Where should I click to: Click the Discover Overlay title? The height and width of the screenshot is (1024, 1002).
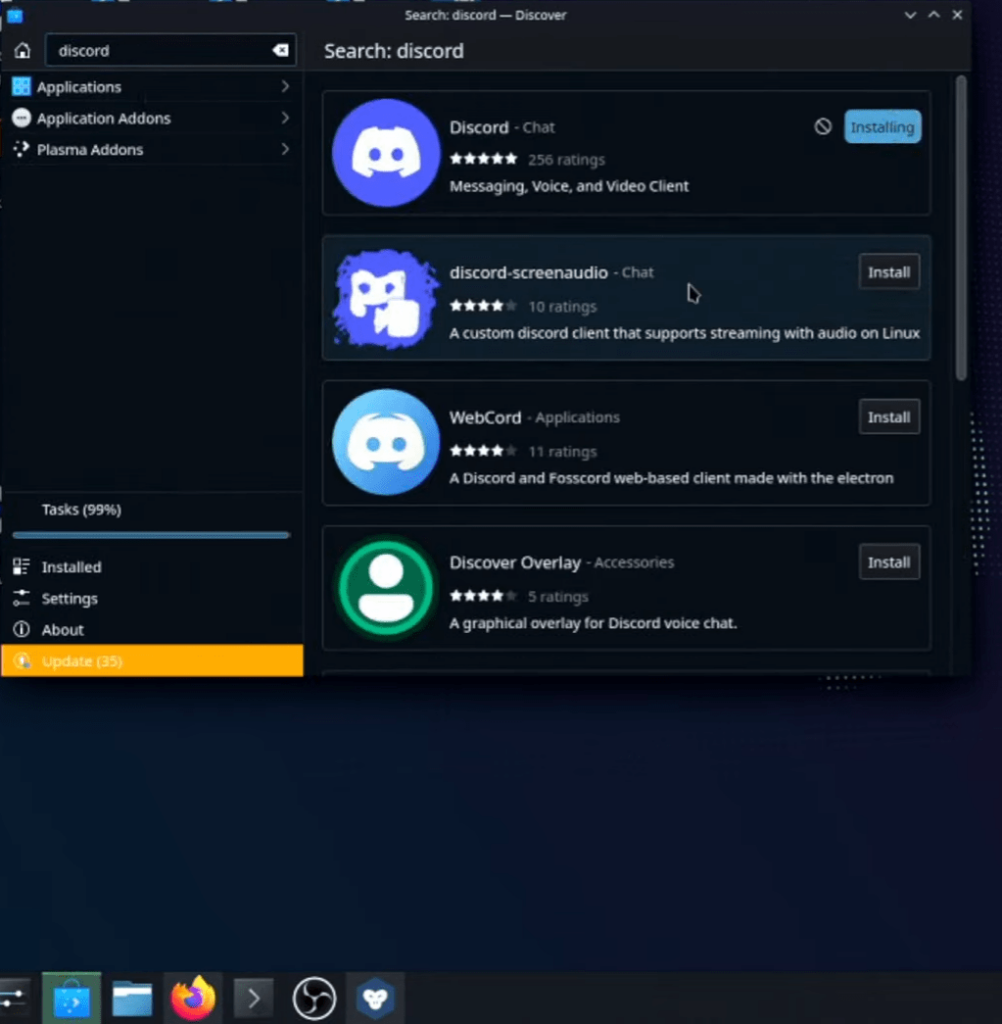515,562
